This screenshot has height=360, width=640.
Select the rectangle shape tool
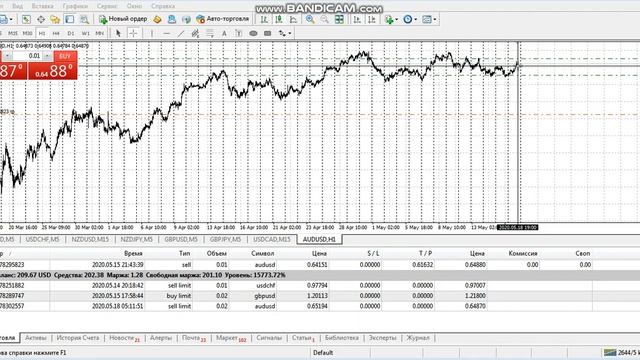[268, 33]
